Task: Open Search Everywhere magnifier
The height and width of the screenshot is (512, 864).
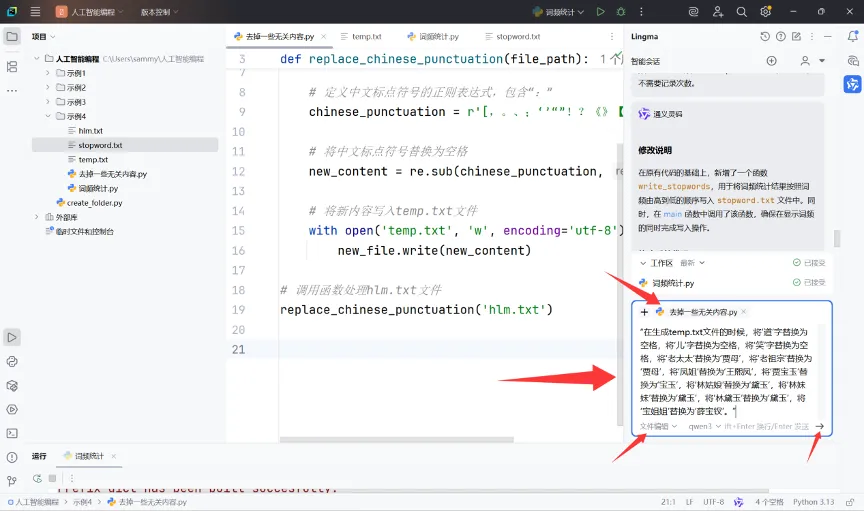Action: (742, 12)
